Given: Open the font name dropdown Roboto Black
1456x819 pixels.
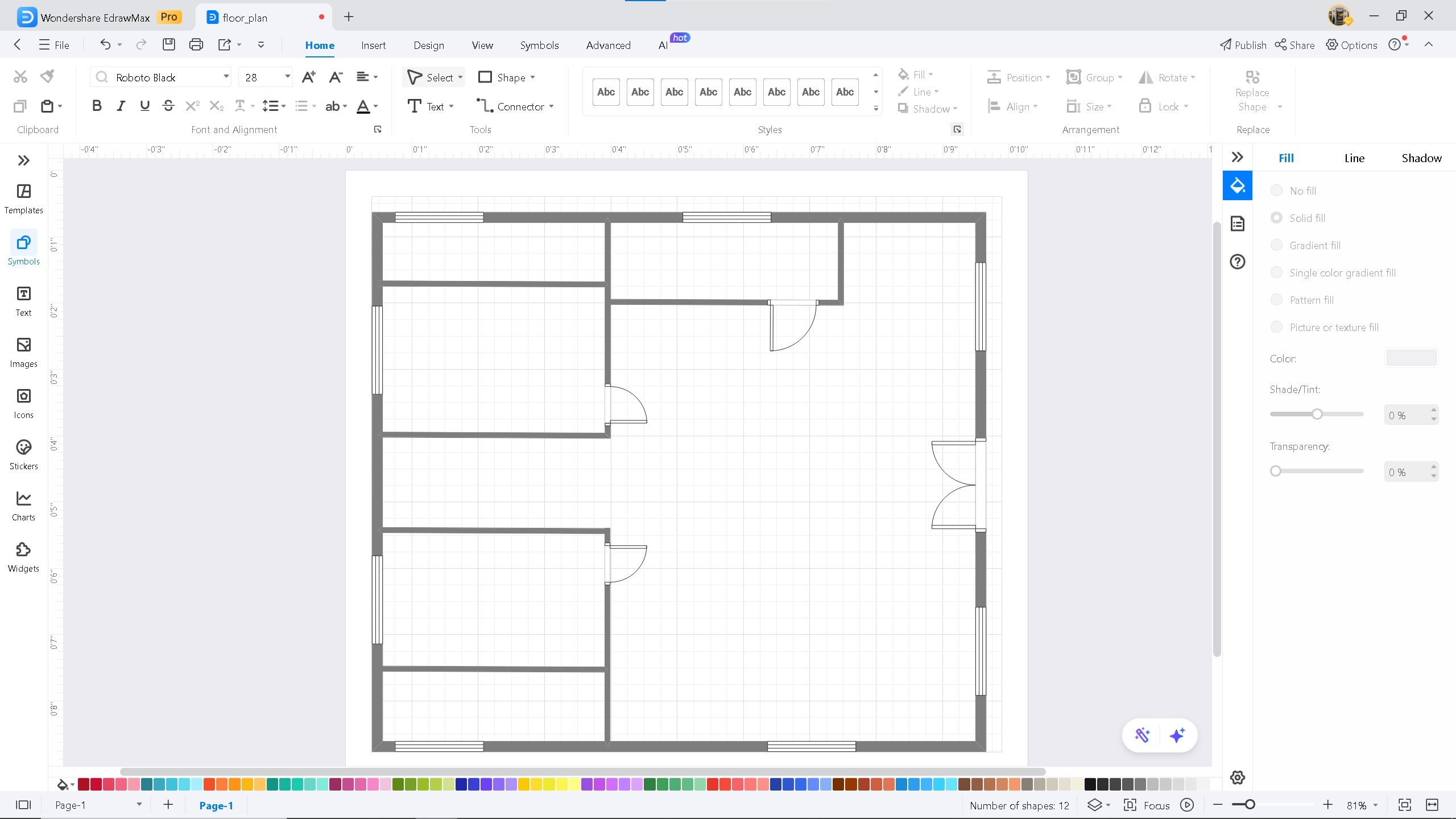Looking at the screenshot, I should 226,77.
